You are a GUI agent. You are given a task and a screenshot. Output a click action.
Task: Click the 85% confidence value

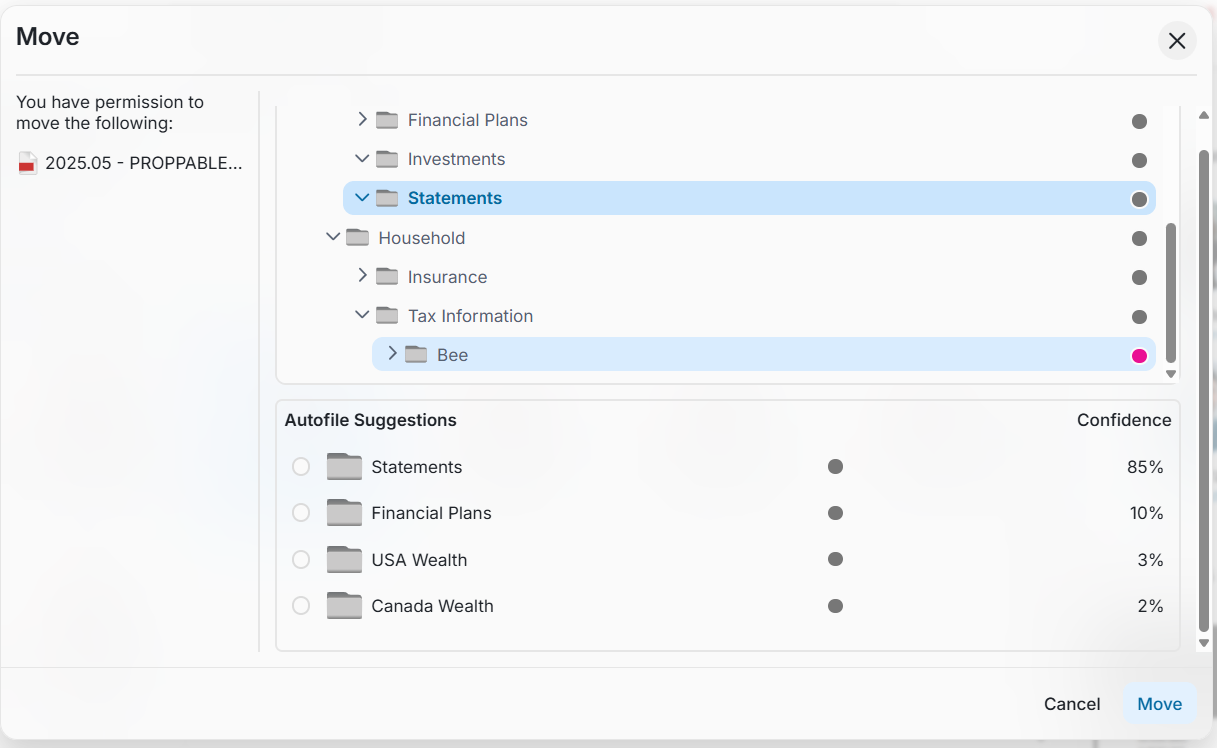1145,467
